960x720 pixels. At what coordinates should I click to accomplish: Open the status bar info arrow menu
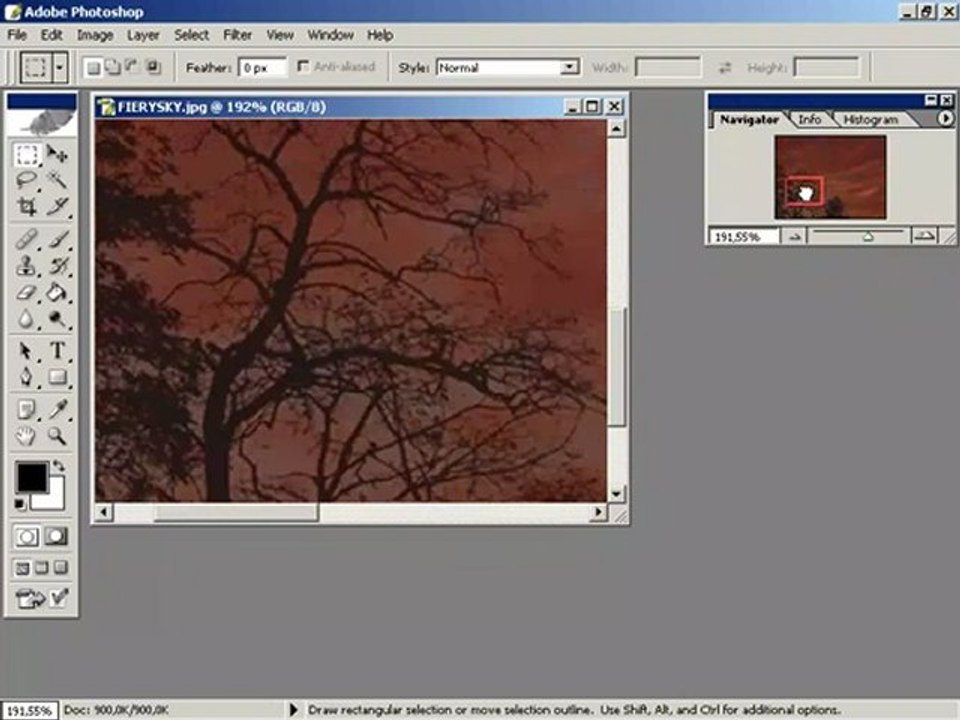click(x=293, y=710)
